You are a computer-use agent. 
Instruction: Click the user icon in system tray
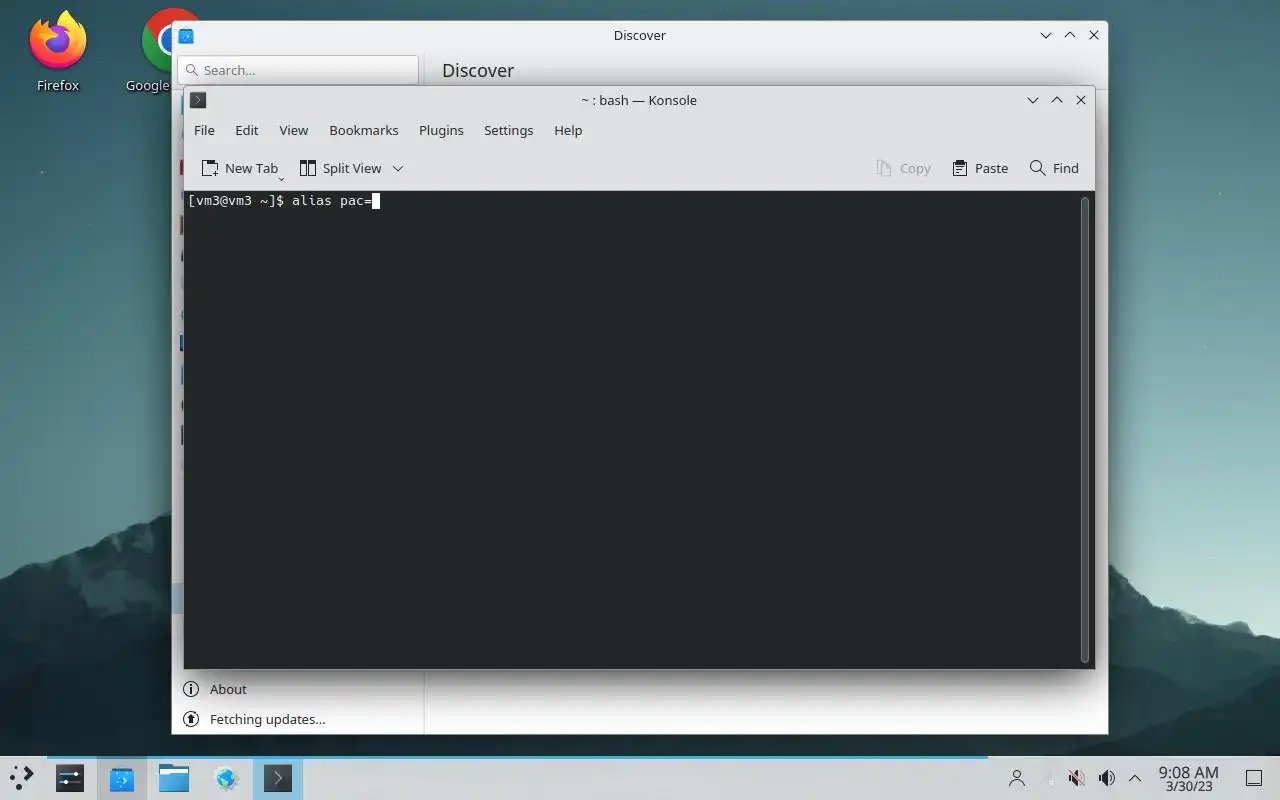pos(1017,778)
